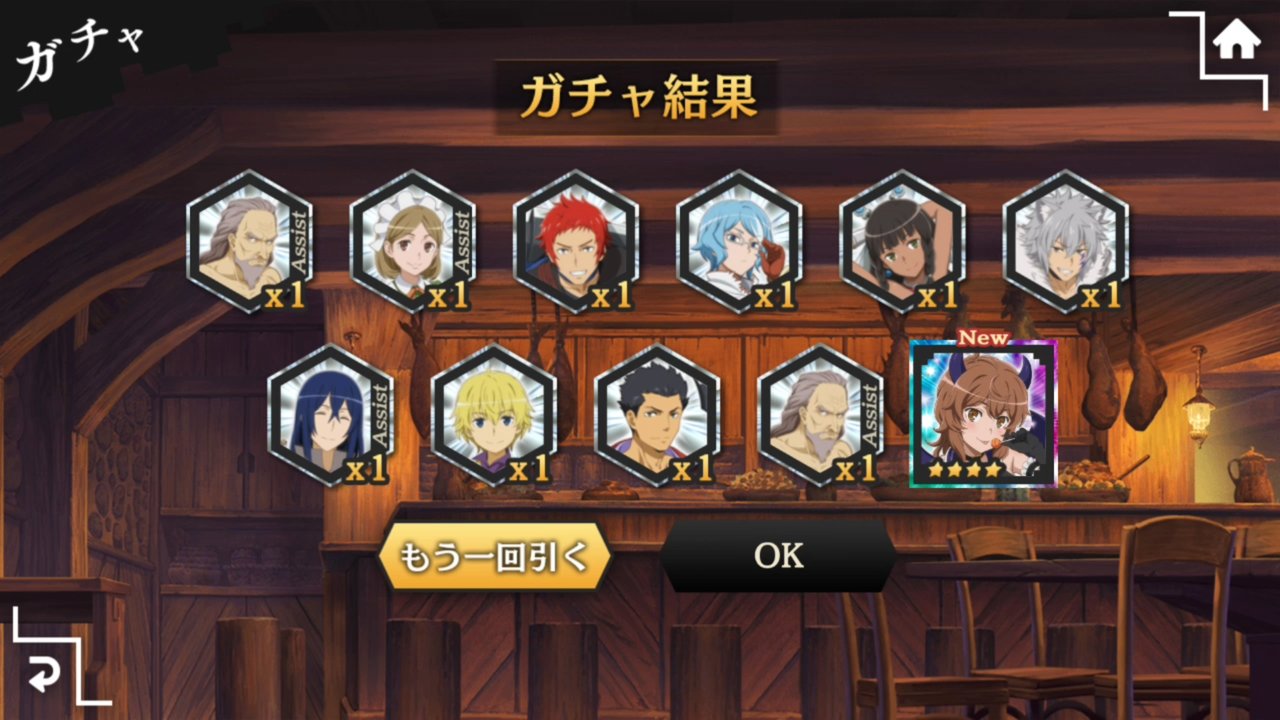Tap the home icon in top corner
Screen dimensions: 1280x720
point(1236,41)
